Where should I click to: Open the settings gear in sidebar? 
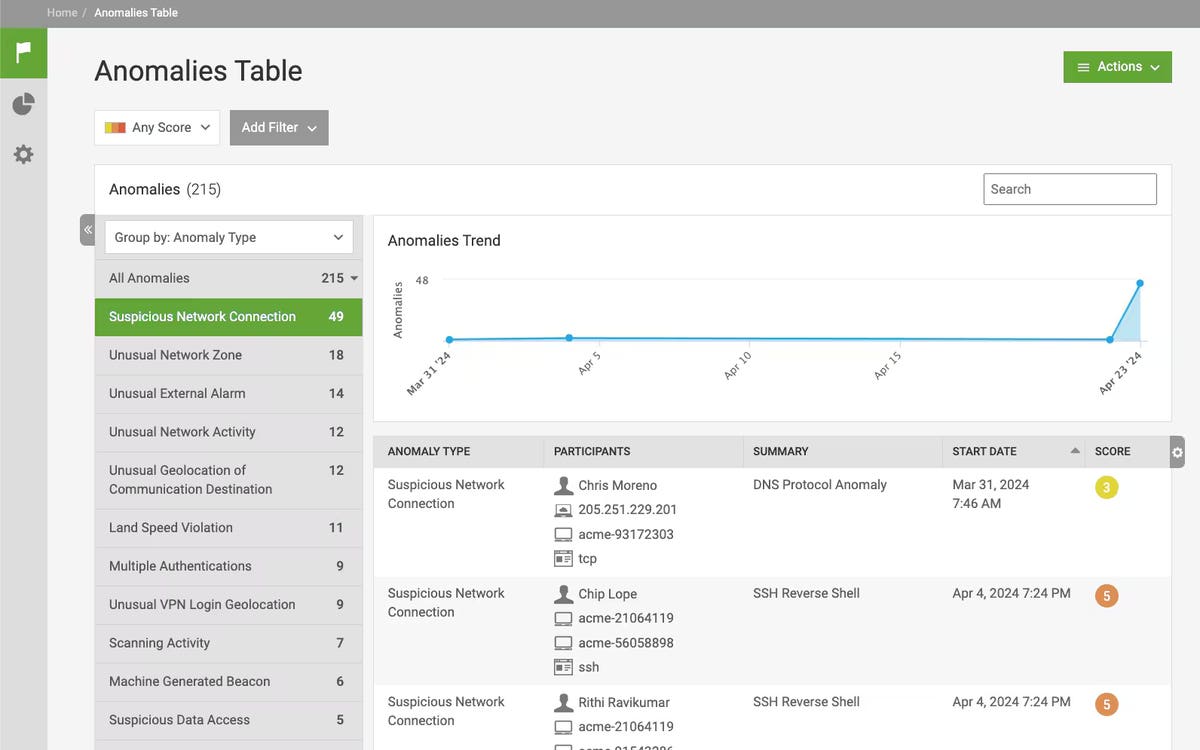pos(23,154)
